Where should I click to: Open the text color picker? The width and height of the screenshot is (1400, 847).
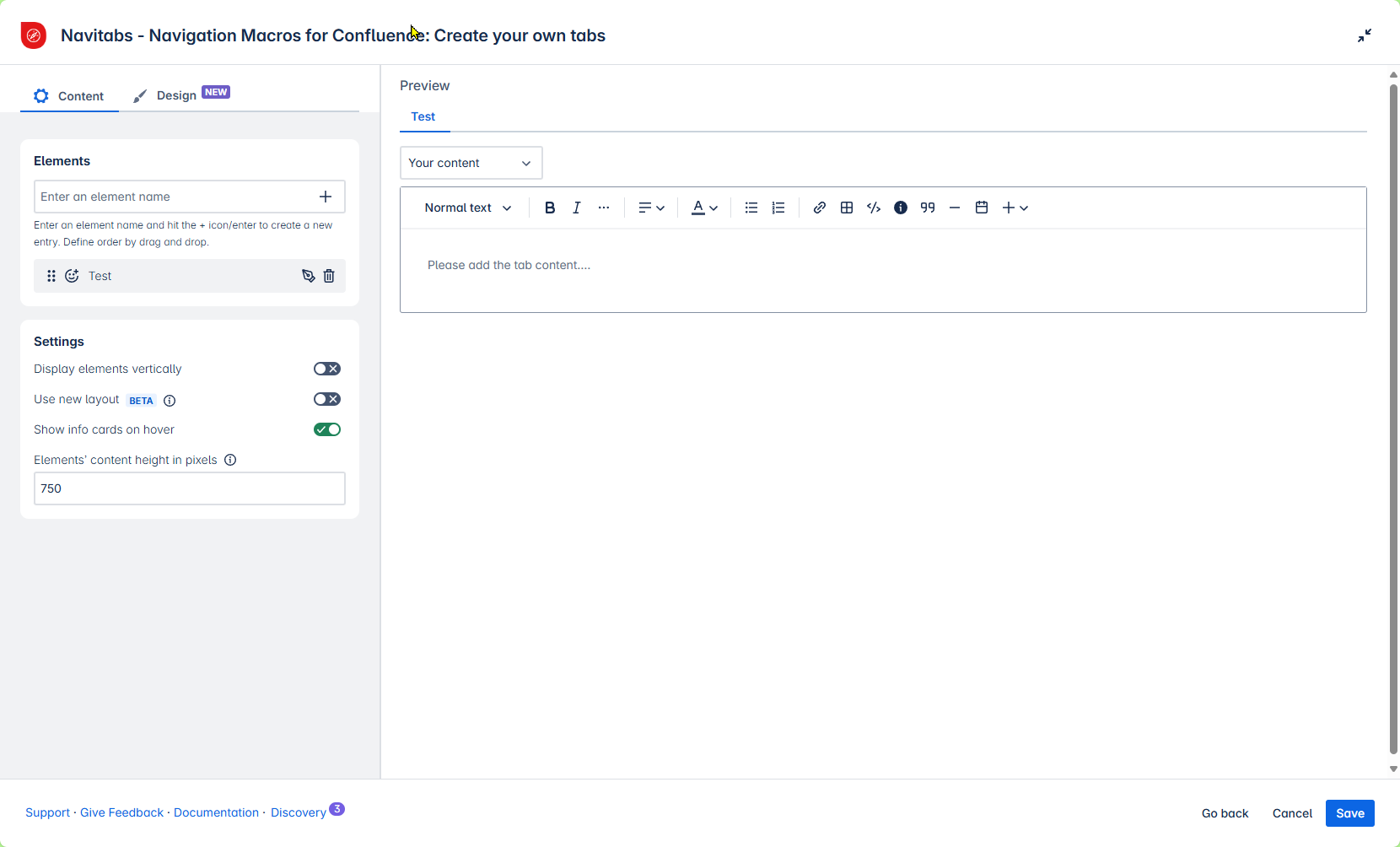[704, 208]
